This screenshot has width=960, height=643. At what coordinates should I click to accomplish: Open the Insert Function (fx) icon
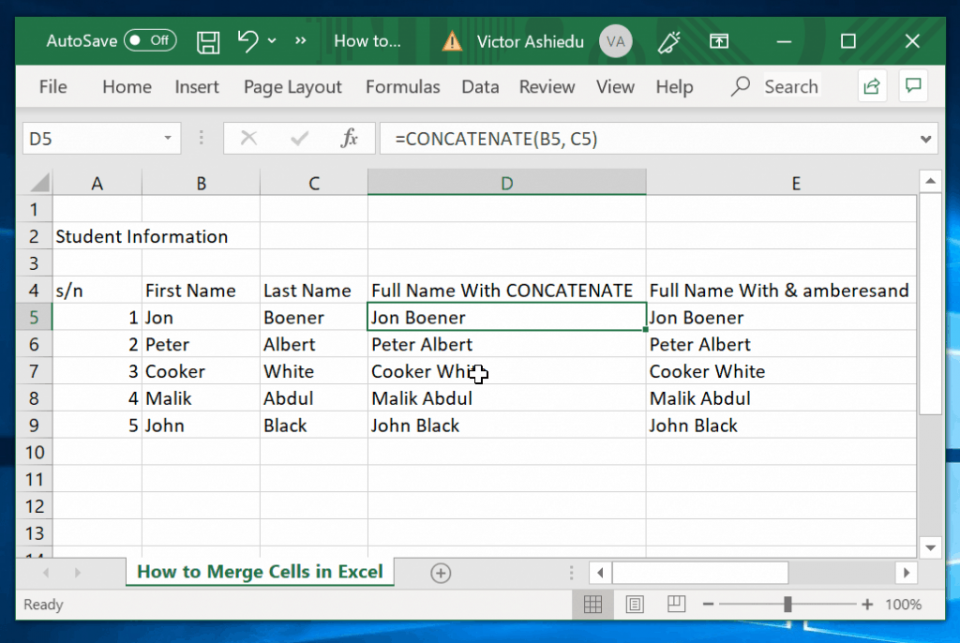[x=349, y=138]
